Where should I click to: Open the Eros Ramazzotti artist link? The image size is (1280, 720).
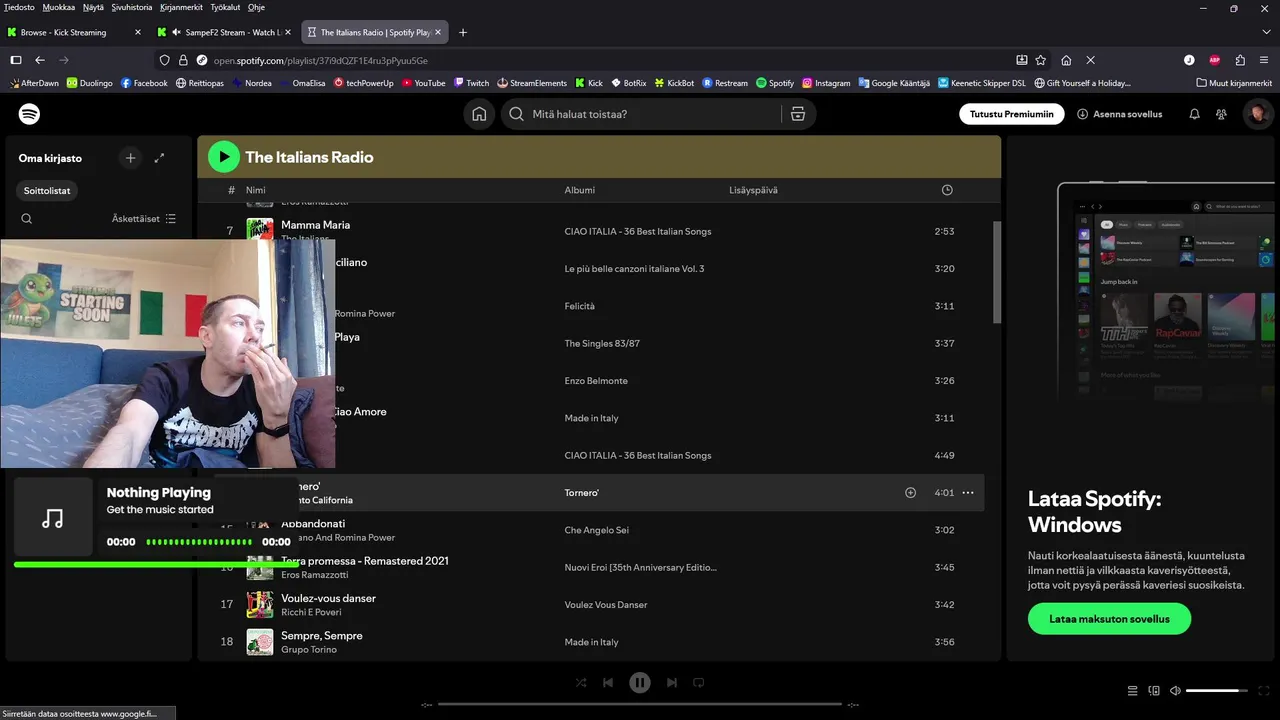pos(315,575)
